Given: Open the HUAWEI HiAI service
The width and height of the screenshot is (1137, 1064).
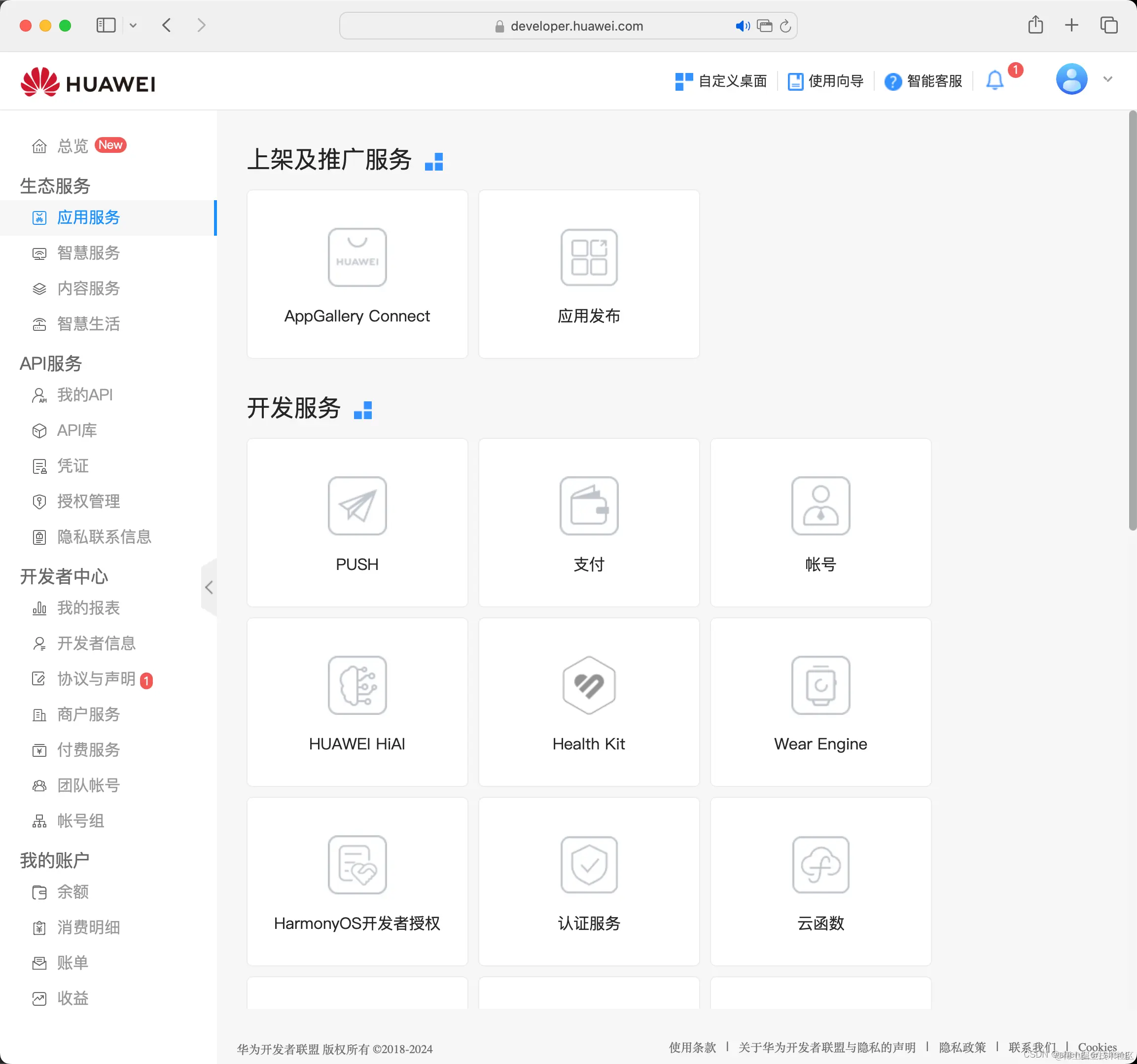Looking at the screenshot, I should click(x=357, y=702).
